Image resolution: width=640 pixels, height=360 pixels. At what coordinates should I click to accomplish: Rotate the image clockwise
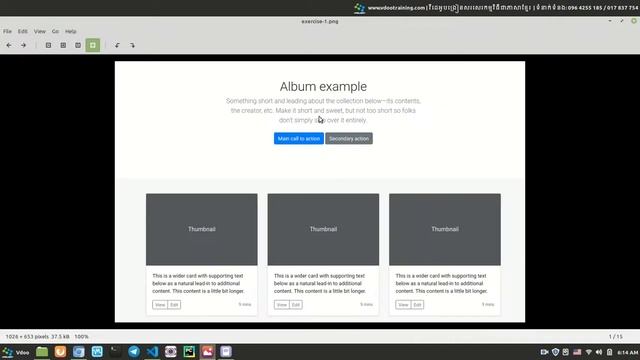[x=132, y=45]
